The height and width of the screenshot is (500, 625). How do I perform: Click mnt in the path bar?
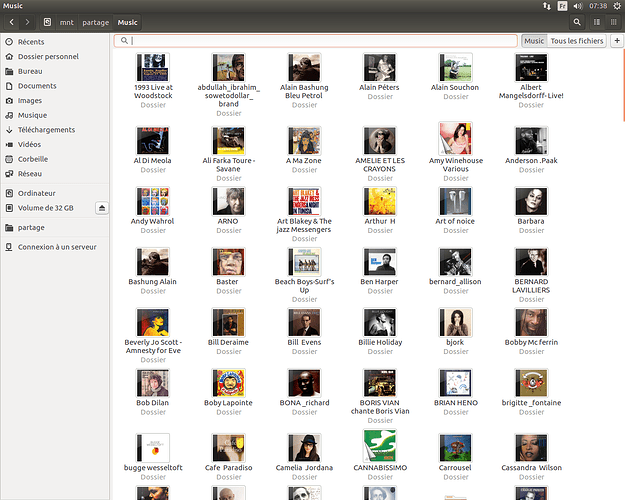click(67, 22)
